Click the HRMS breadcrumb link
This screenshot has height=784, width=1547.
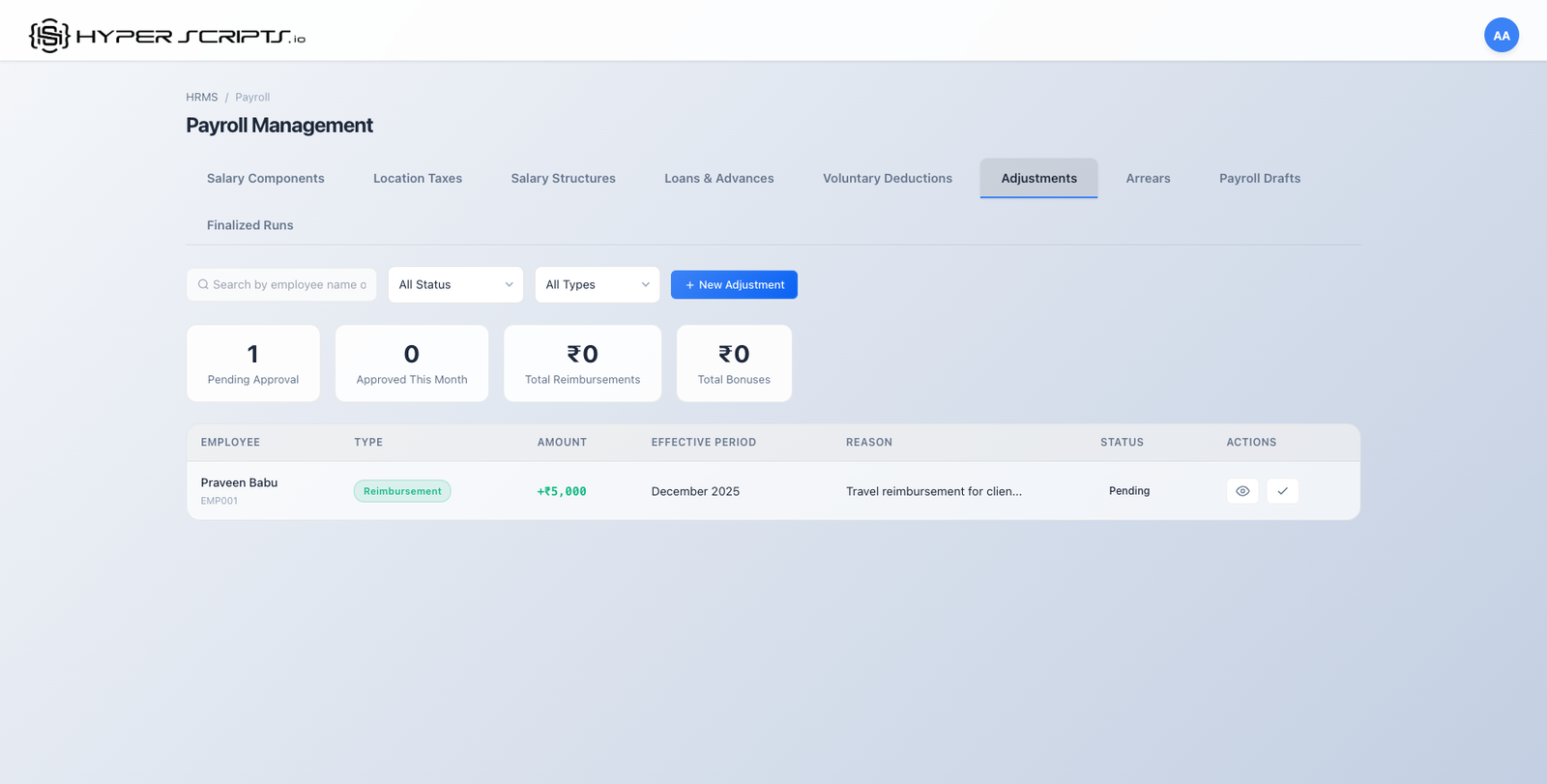click(202, 98)
